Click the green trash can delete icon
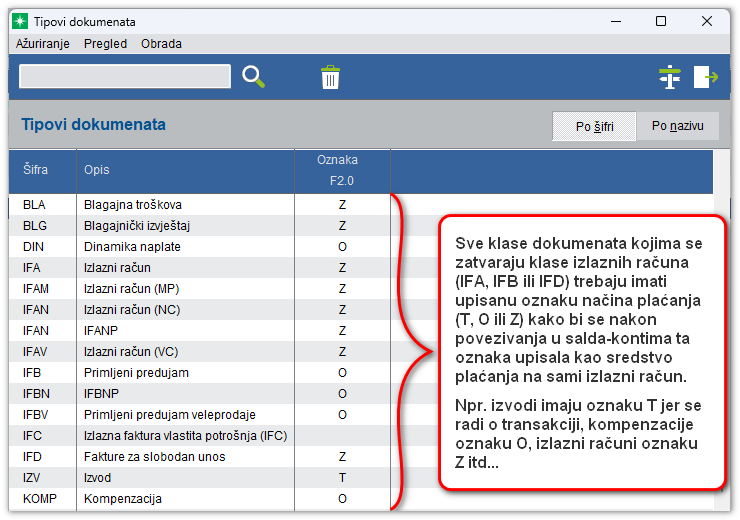This screenshot has width=740, height=520. coord(330,77)
